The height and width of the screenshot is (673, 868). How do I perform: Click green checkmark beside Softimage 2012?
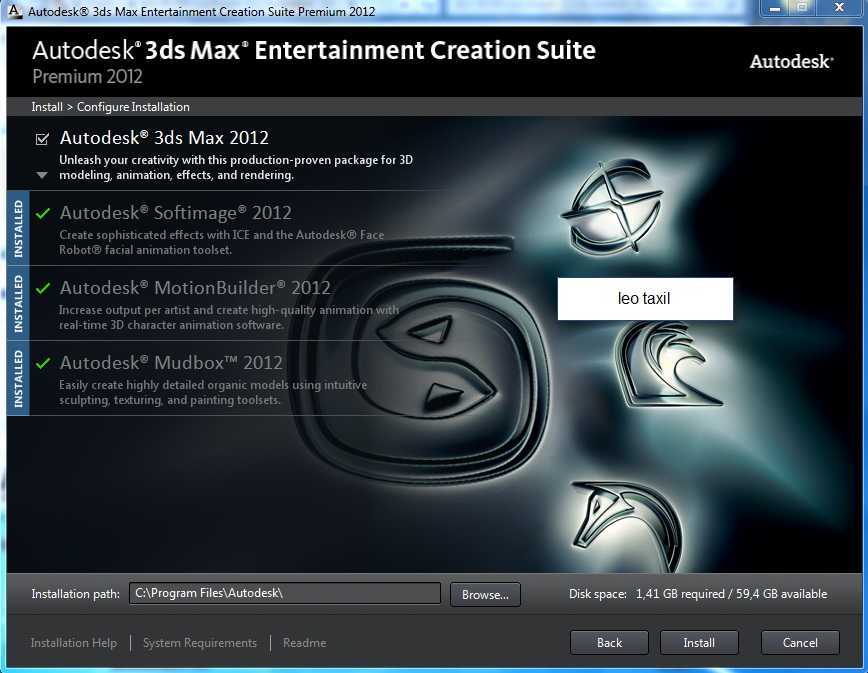[x=43, y=213]
